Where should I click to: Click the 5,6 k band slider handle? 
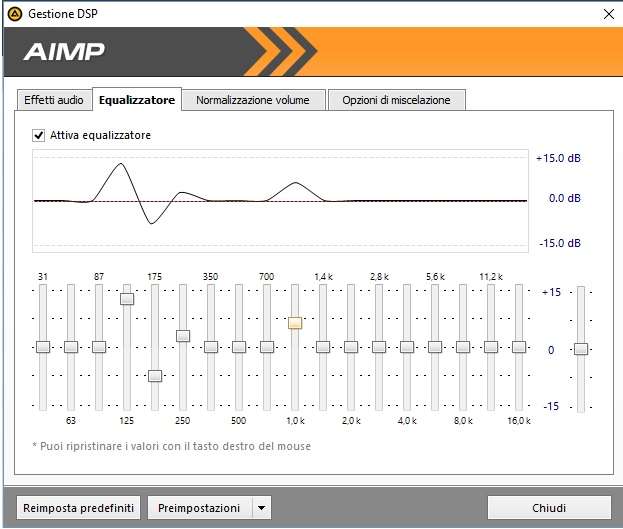click(x=435, y=347)
